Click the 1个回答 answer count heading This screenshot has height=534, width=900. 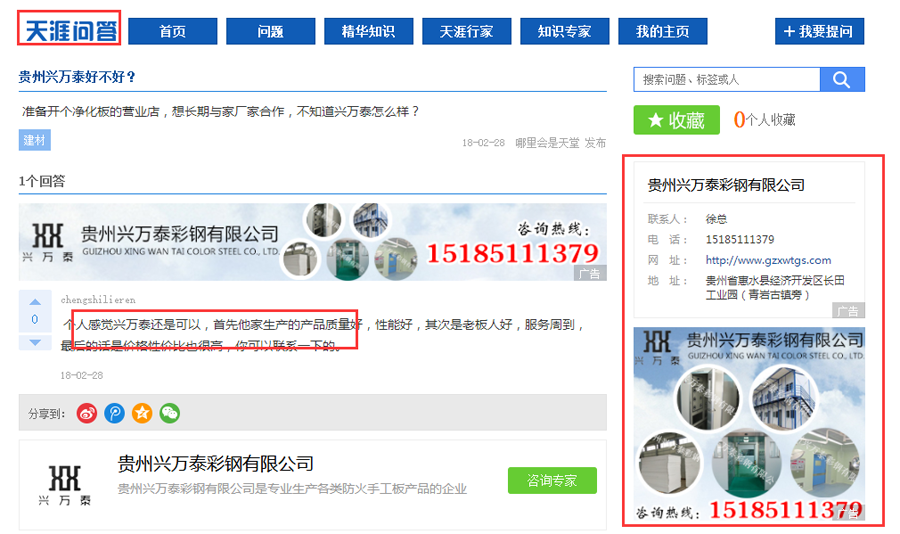[42, 181]
